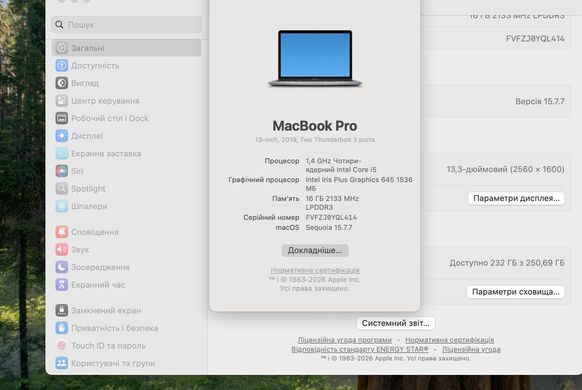This screenshot has width=582, height=390.
Task: Open the Displays (Дисплеї) icon
Action: [x=62, y=136]
